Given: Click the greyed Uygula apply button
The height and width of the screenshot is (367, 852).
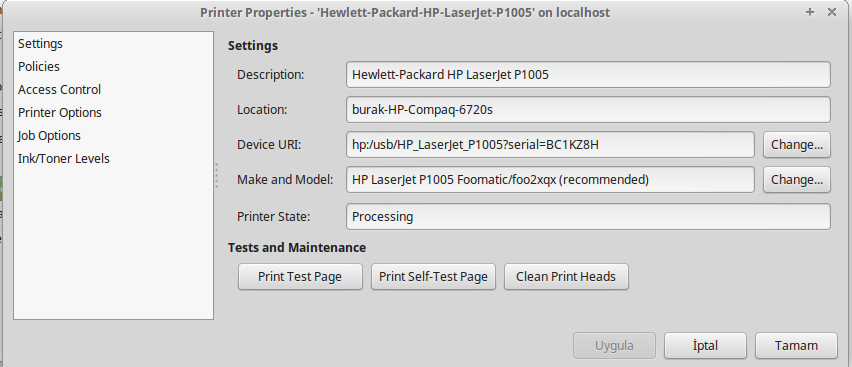Looking at the screenshot, I should 614,346.
